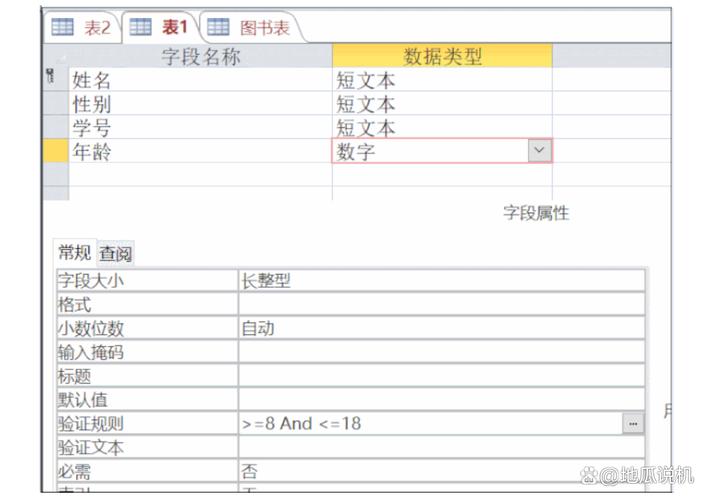Click the 短文本 data type for 学号
The height and width of the screenshot is (500, 708).
(x=442, y=127)
